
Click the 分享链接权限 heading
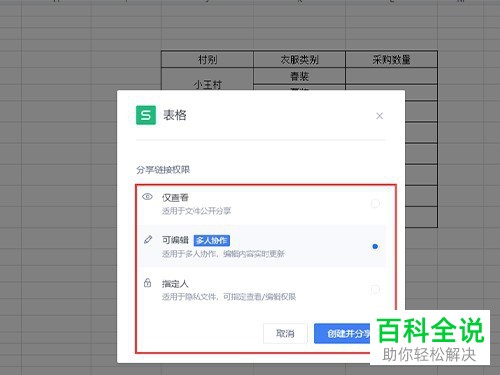[x=163, y=170]
